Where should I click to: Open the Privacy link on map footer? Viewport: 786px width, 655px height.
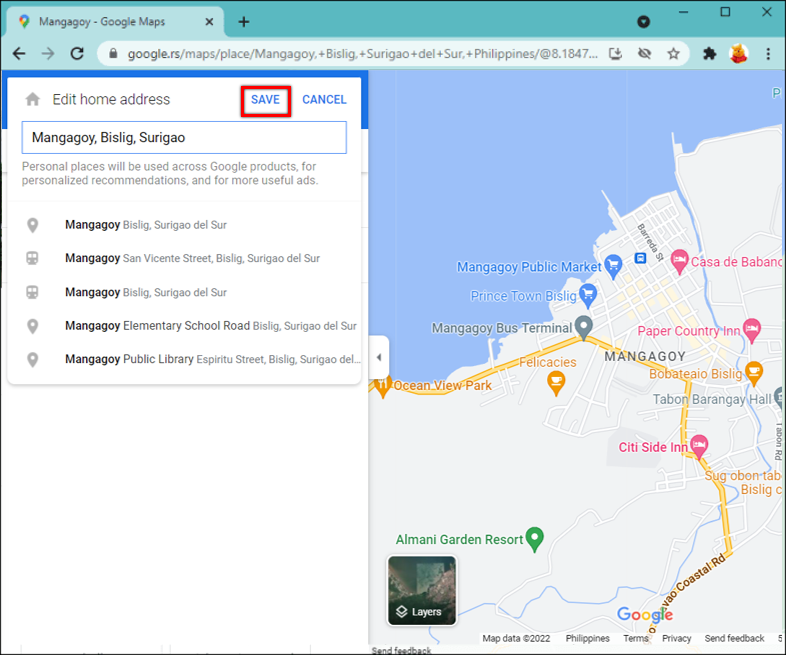click(676, 638)
